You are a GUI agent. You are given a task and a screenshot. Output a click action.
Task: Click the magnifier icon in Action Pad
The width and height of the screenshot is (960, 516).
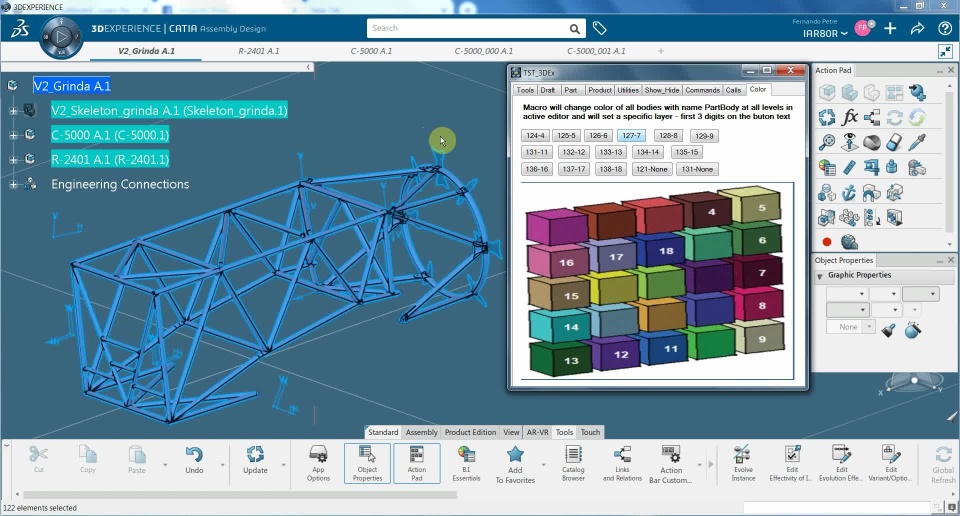[x=827, y=142]
